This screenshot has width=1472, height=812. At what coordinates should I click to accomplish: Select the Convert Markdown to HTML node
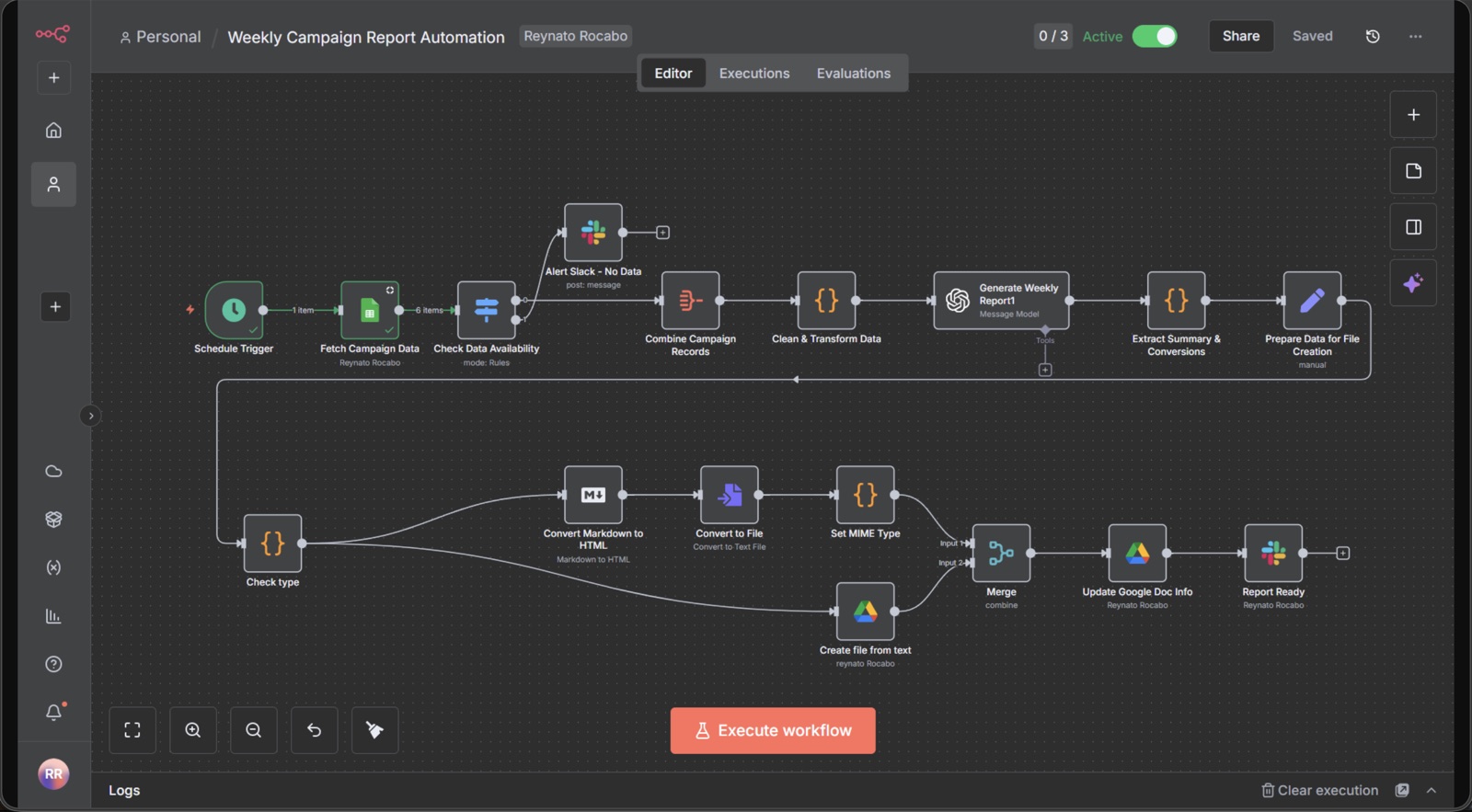tap(593, 495)
